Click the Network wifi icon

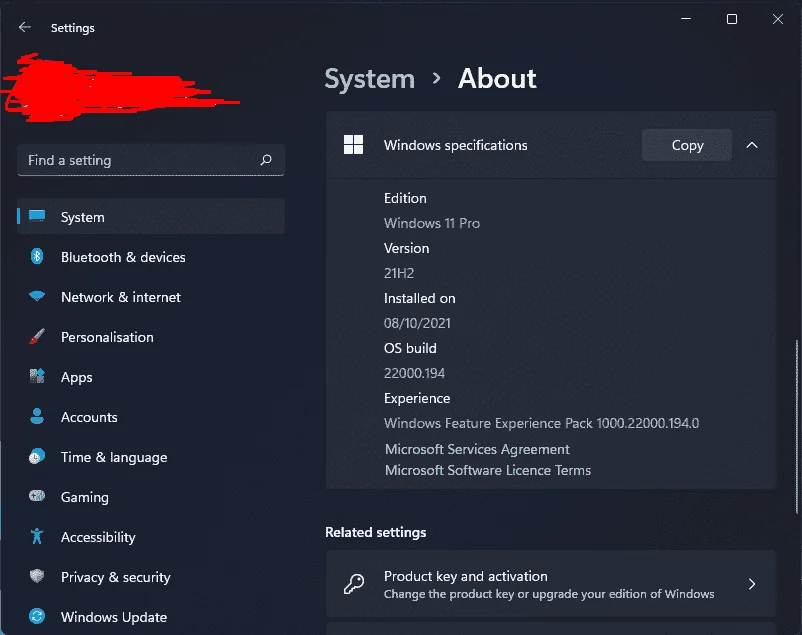tap(37, 296)
